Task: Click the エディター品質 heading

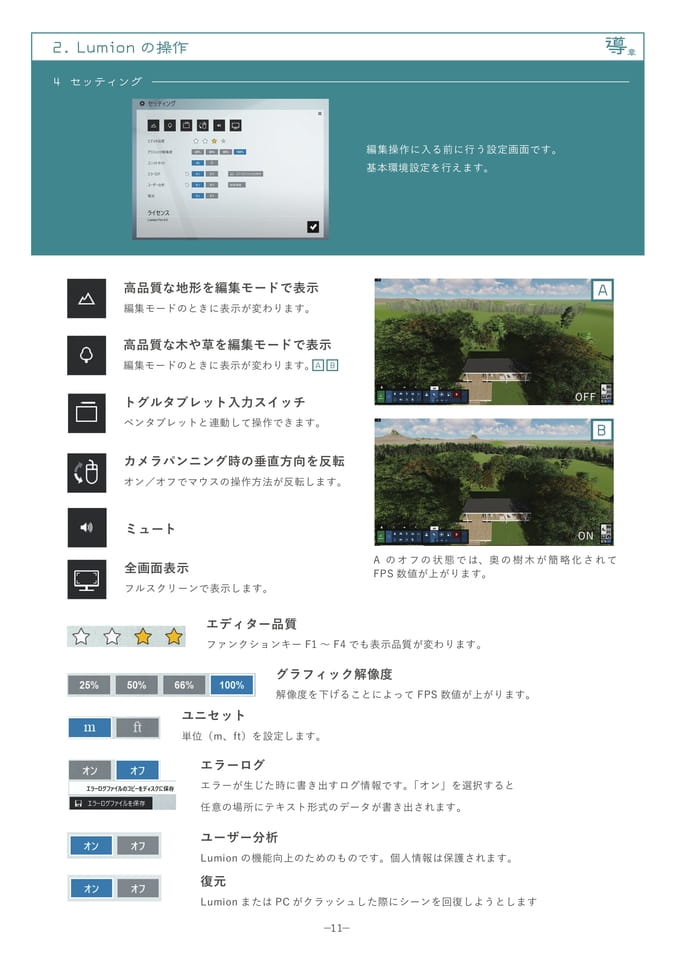Action: click(252, 624)
